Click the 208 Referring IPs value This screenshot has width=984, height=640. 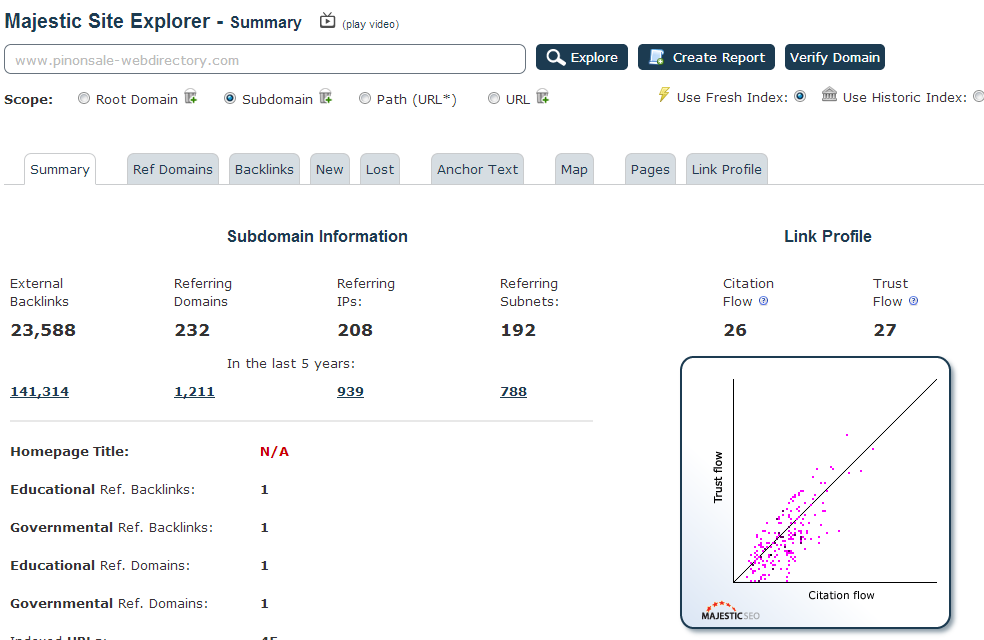[x=355, y=330]
